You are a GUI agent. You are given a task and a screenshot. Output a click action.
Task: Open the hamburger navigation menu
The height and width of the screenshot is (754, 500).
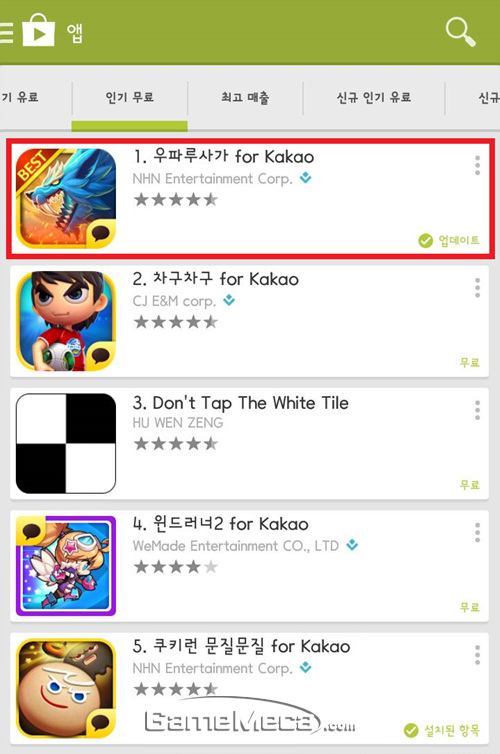[7, 33]
